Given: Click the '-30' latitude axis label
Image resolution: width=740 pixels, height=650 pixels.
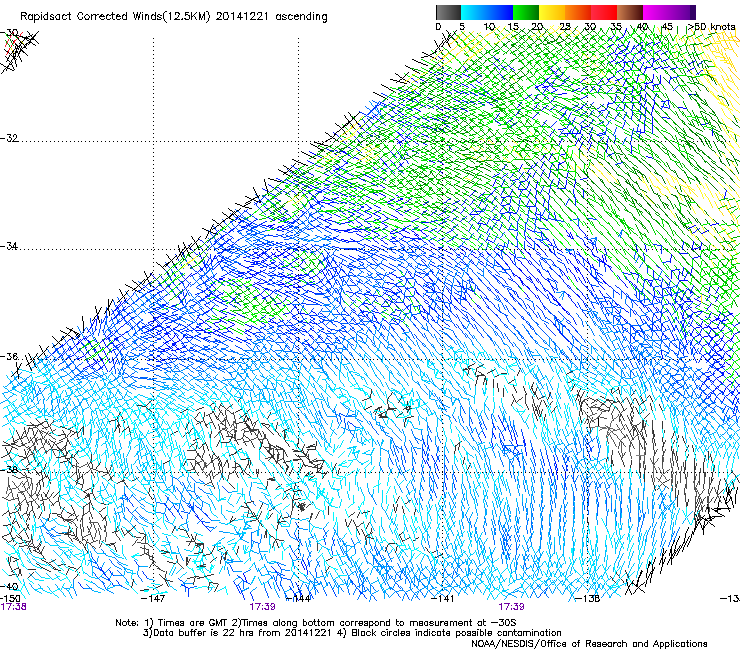Looking at the screenshot, I should tap(9, 33).
